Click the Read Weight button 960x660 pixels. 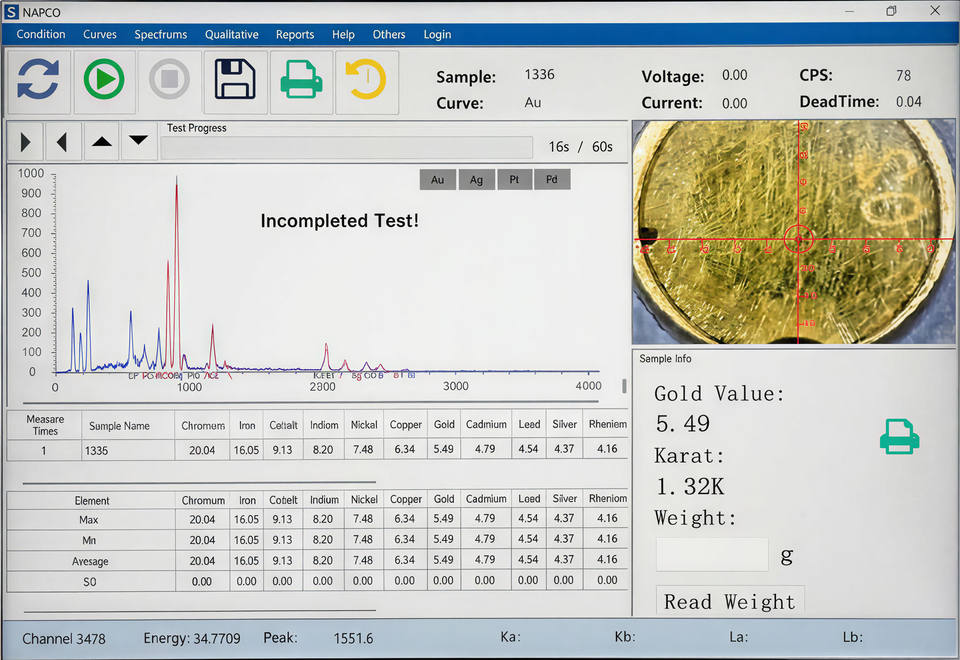730,602
